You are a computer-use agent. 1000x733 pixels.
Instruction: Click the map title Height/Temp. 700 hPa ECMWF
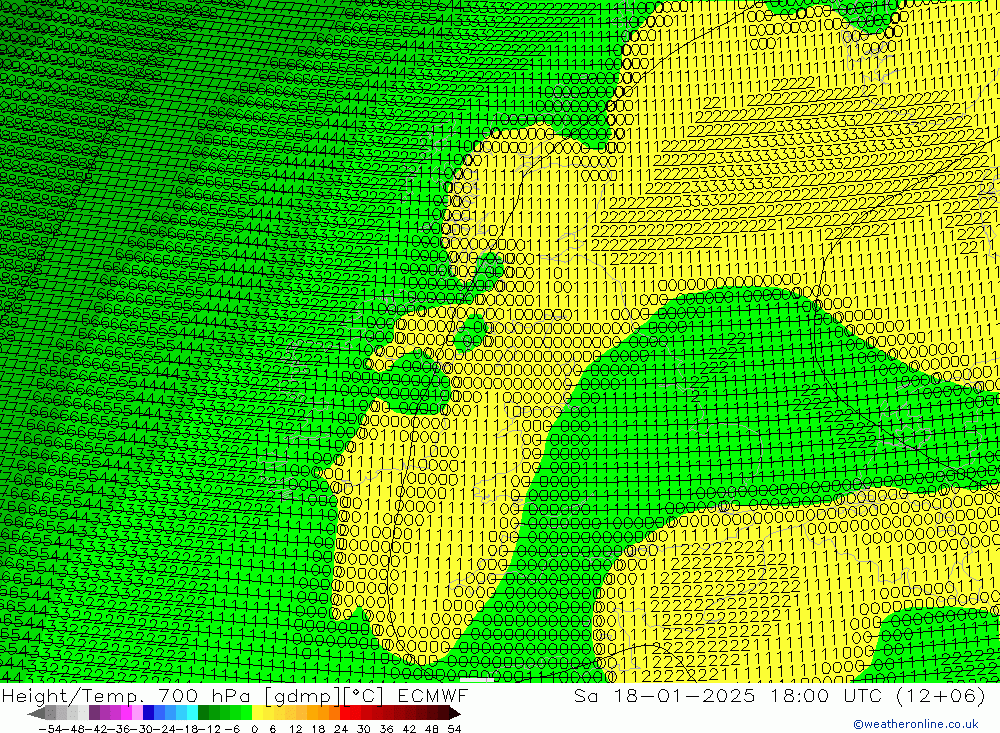235,695
